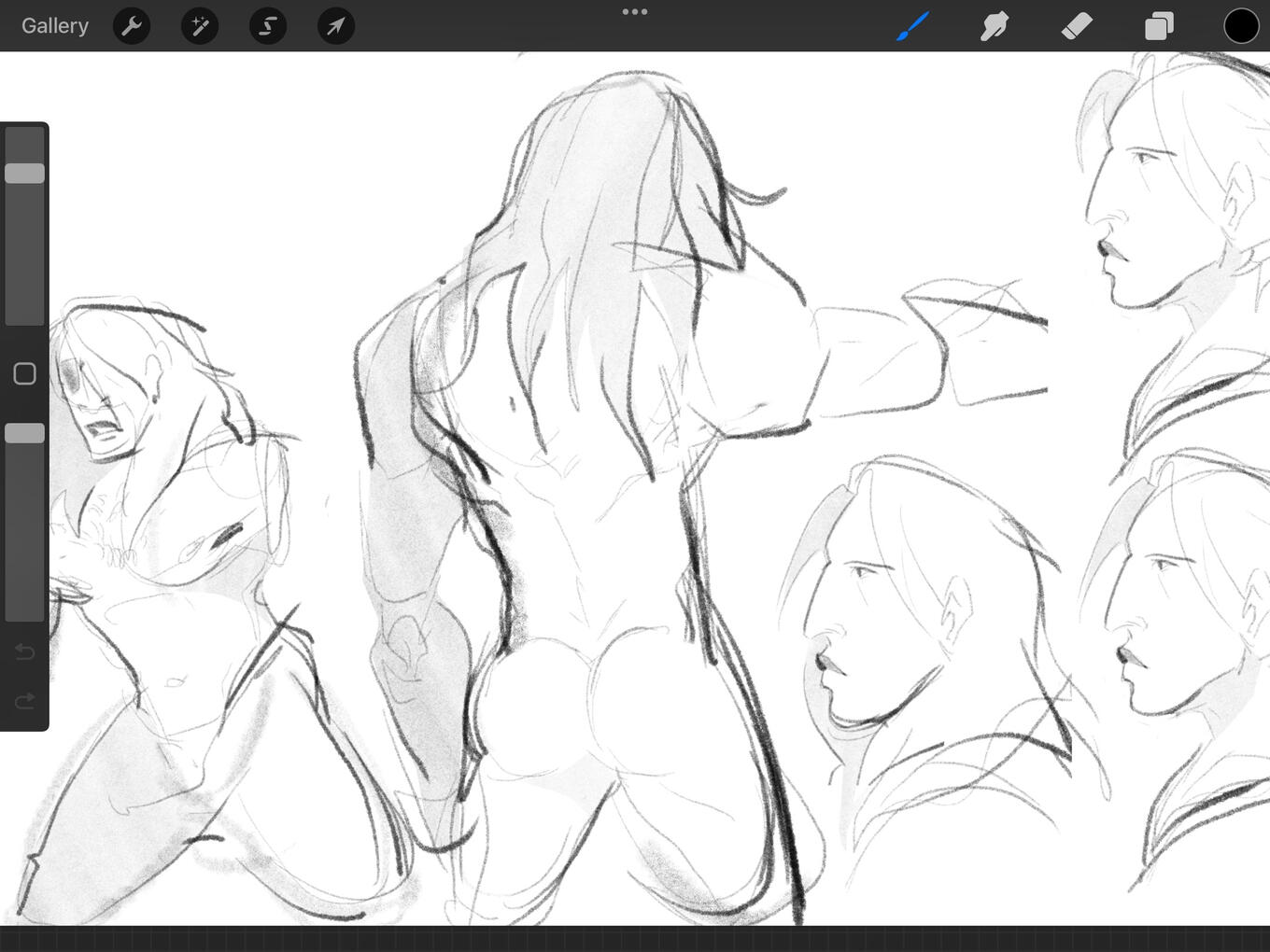Open the three-dot multitasking menu
Screen dimensions: 1270x952
(635, 12)
